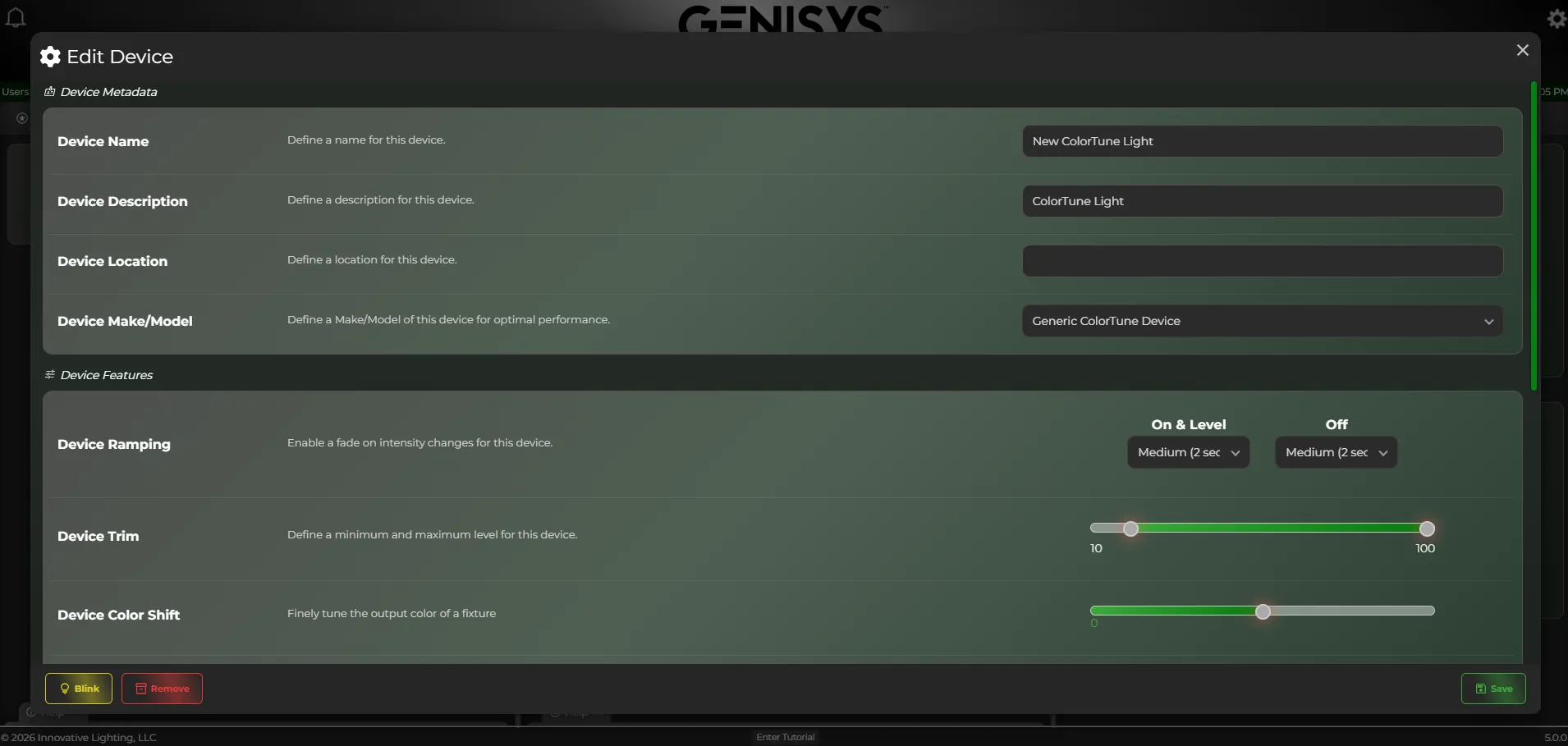This screenshot has width=1568, height=746.
Task: Click the 'Define a name for this device.' text
Action: tap(366, 140)
